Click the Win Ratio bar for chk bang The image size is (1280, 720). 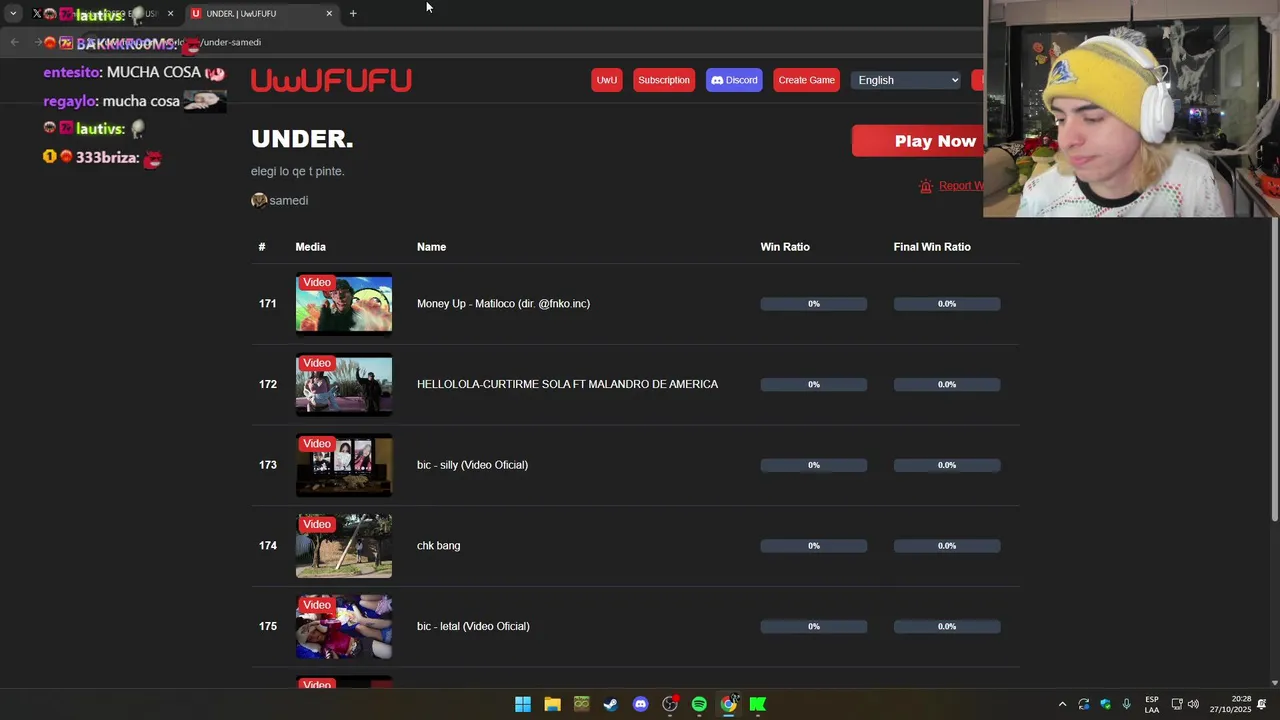[x=814, y=546]
